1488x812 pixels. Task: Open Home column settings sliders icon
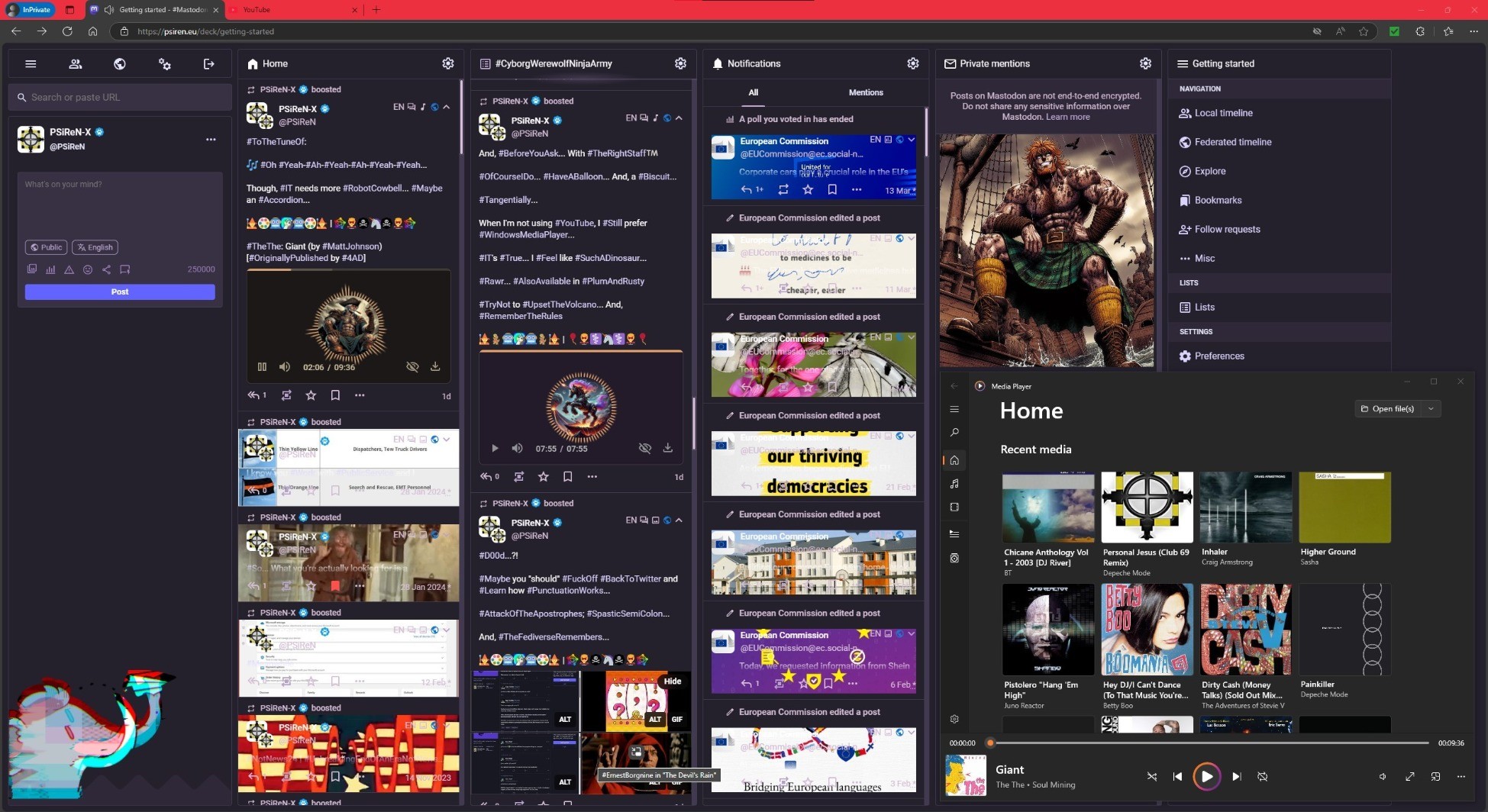coord(448,63)
